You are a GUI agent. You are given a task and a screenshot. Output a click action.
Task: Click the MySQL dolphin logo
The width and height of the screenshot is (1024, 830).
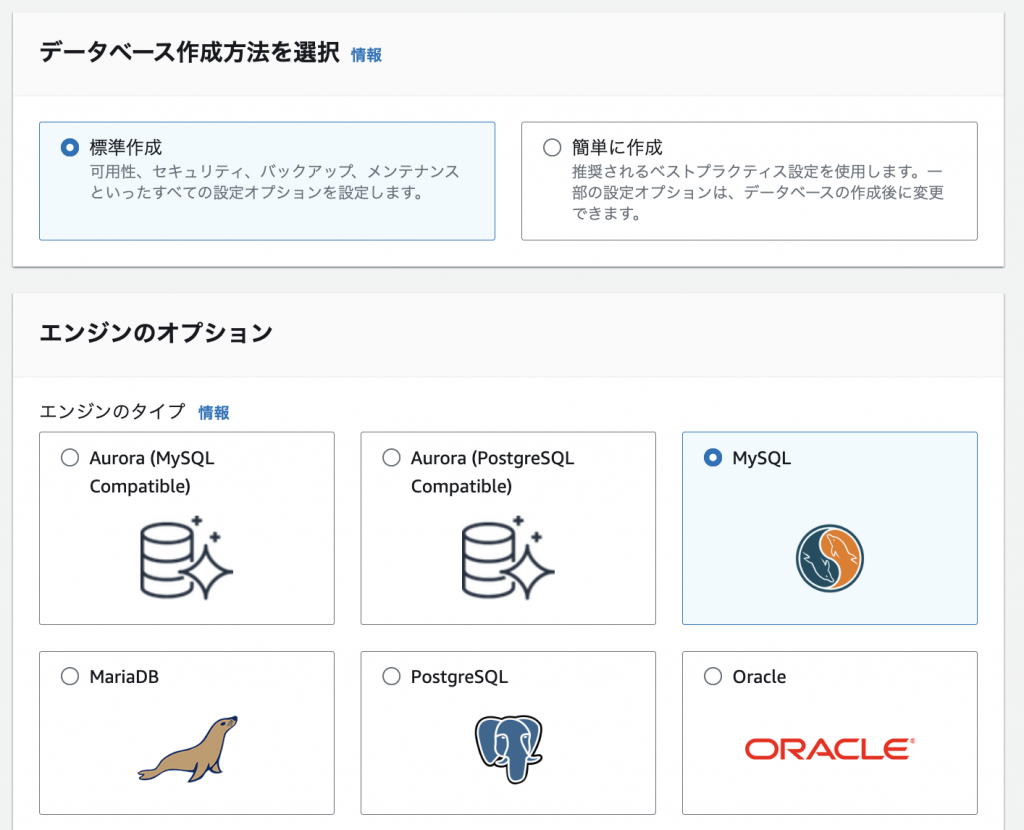point(829,557)
